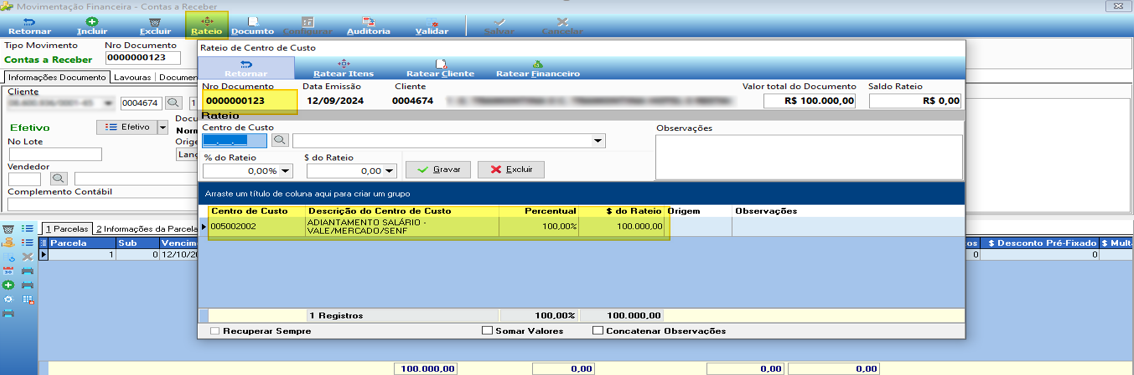1134x375 pixels.
Task: Click the Cancelar toolbar button
Action: click(x=562, y=27)
